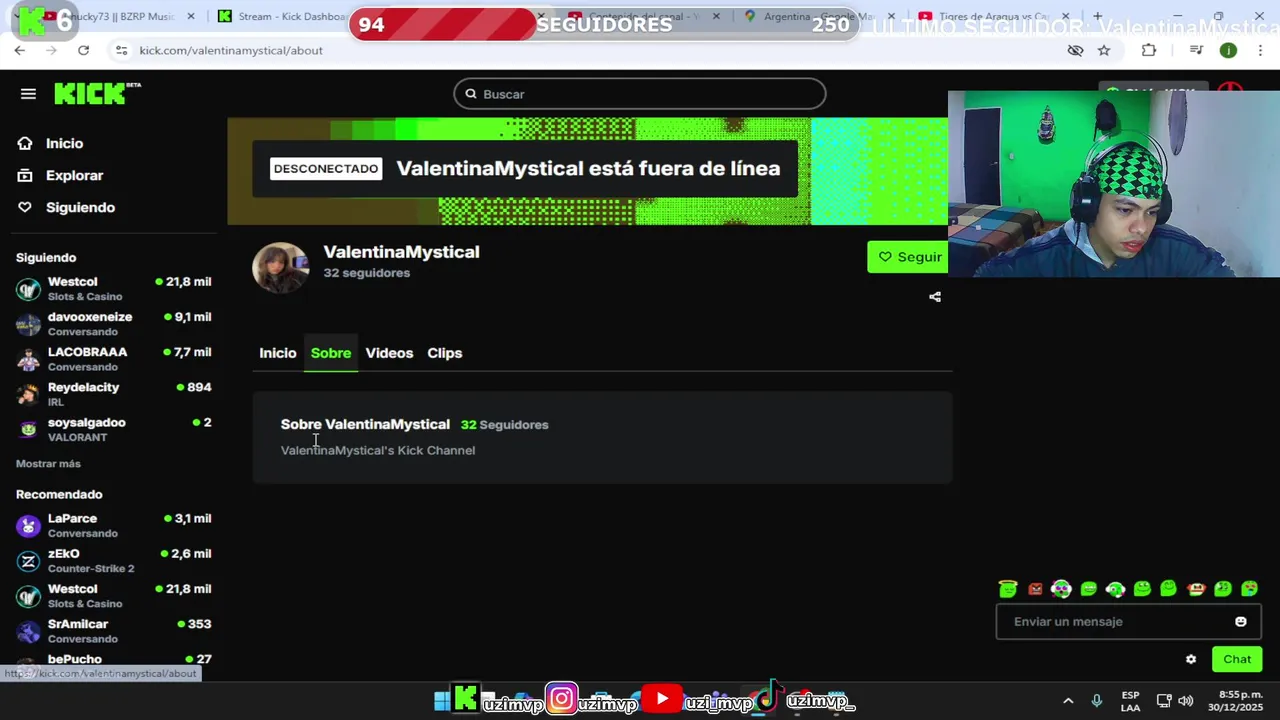Click the eye-slash icon in address bar
Viewport: 1280px width, 720px height.
click(1075, 50)
